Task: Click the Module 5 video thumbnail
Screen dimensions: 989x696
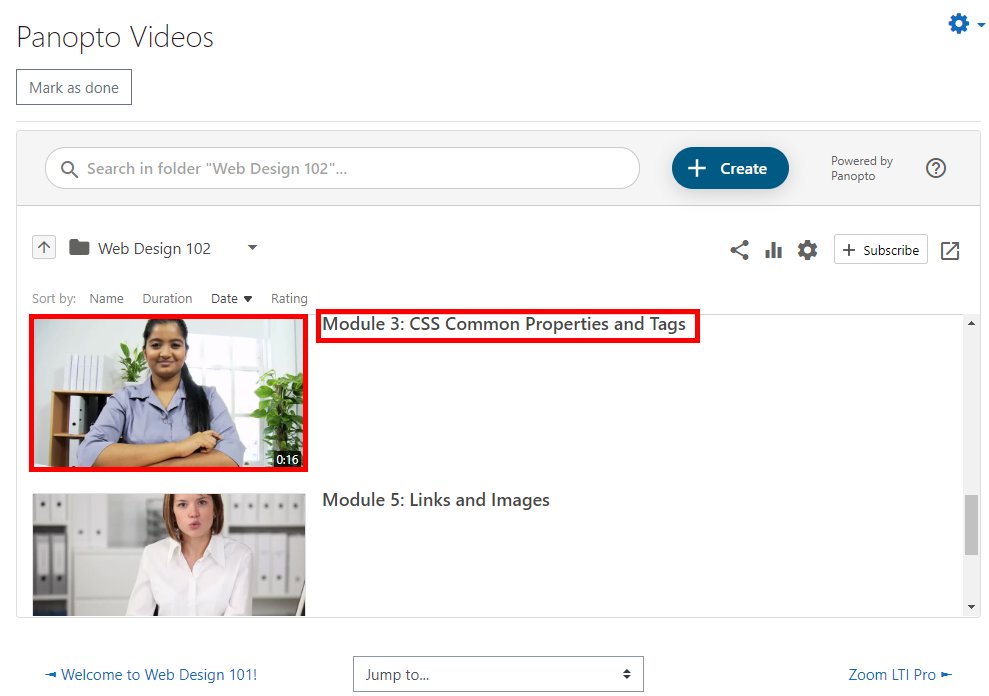Action: pos(169,554)
